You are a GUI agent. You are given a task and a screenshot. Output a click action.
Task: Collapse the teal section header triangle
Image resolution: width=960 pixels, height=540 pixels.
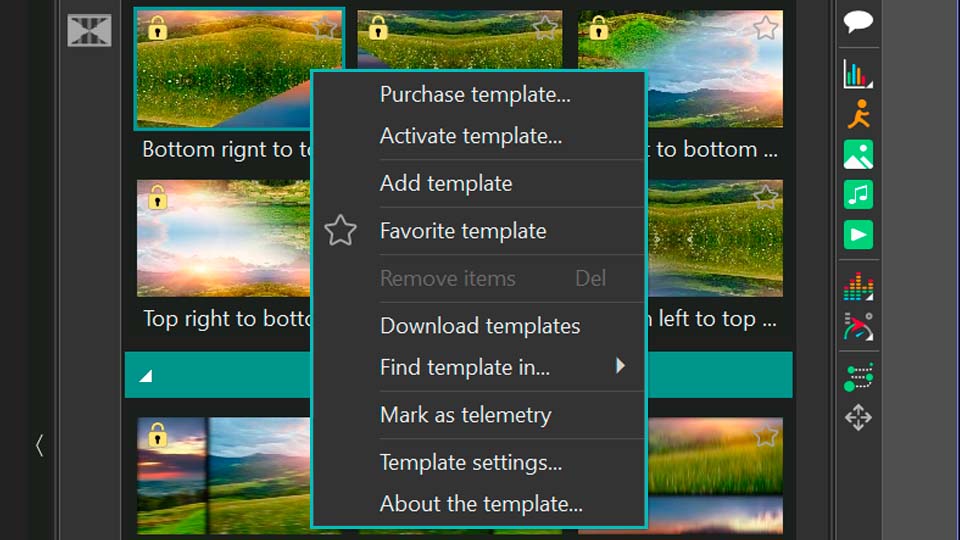[x=146, y=376]
